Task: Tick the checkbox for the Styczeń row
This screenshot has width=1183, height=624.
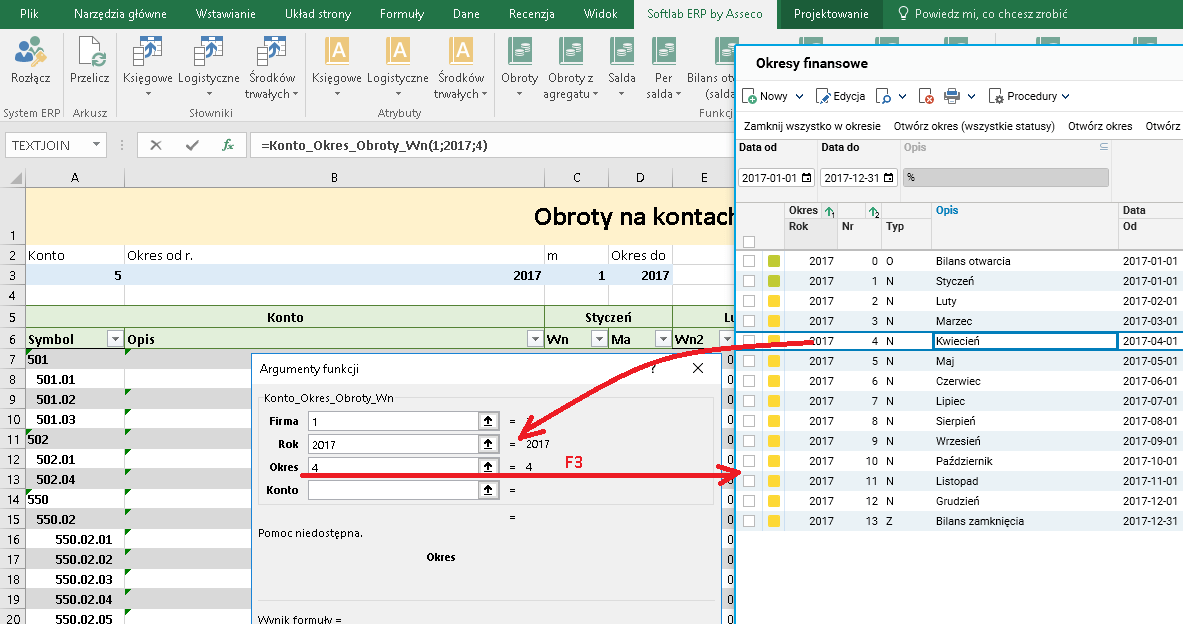Action: coord(749,281)
